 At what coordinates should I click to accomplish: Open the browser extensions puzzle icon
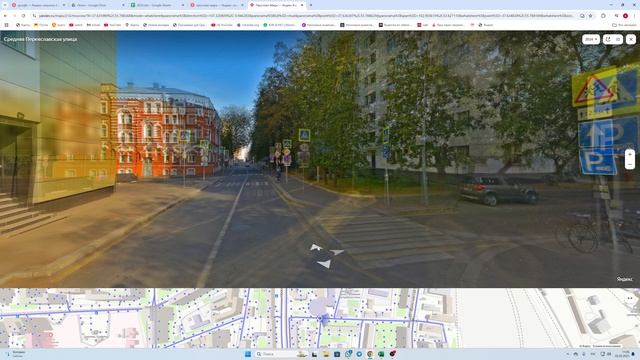tap(603, 16)
